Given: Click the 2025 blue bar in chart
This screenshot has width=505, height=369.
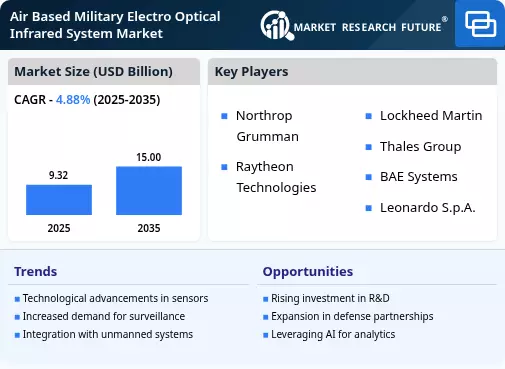Looking at the screenshot, I should coord(59,200).
